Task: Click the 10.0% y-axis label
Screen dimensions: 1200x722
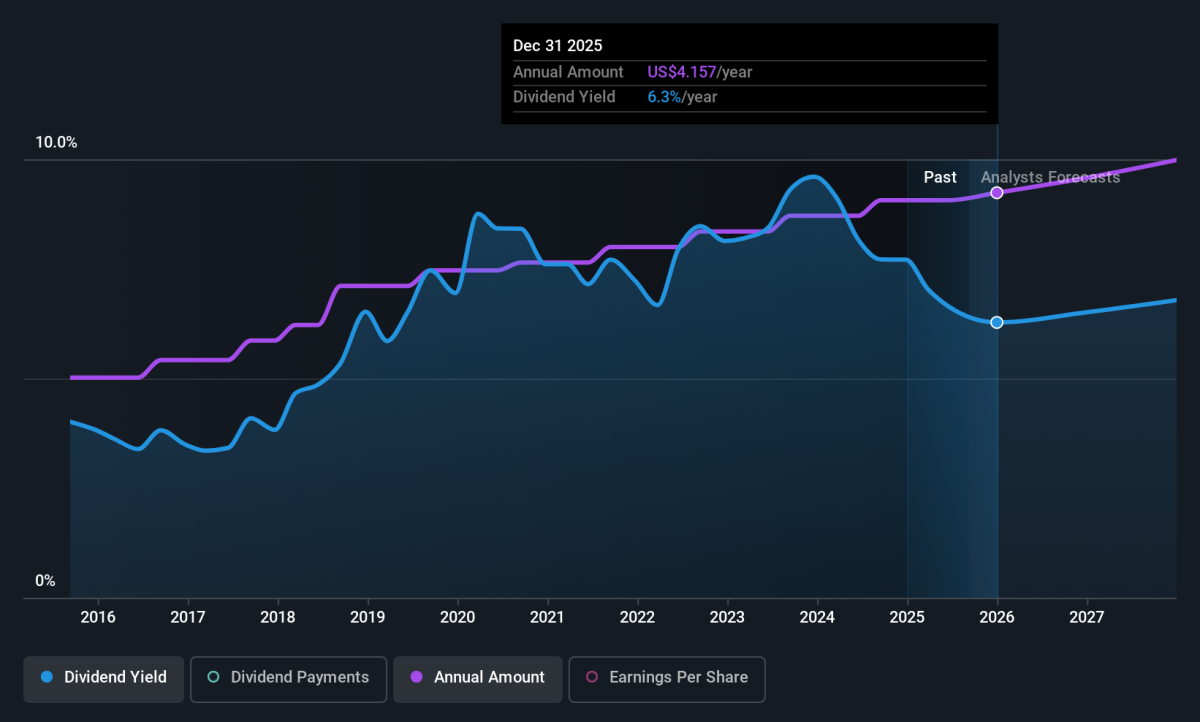Action: (56, 143)
